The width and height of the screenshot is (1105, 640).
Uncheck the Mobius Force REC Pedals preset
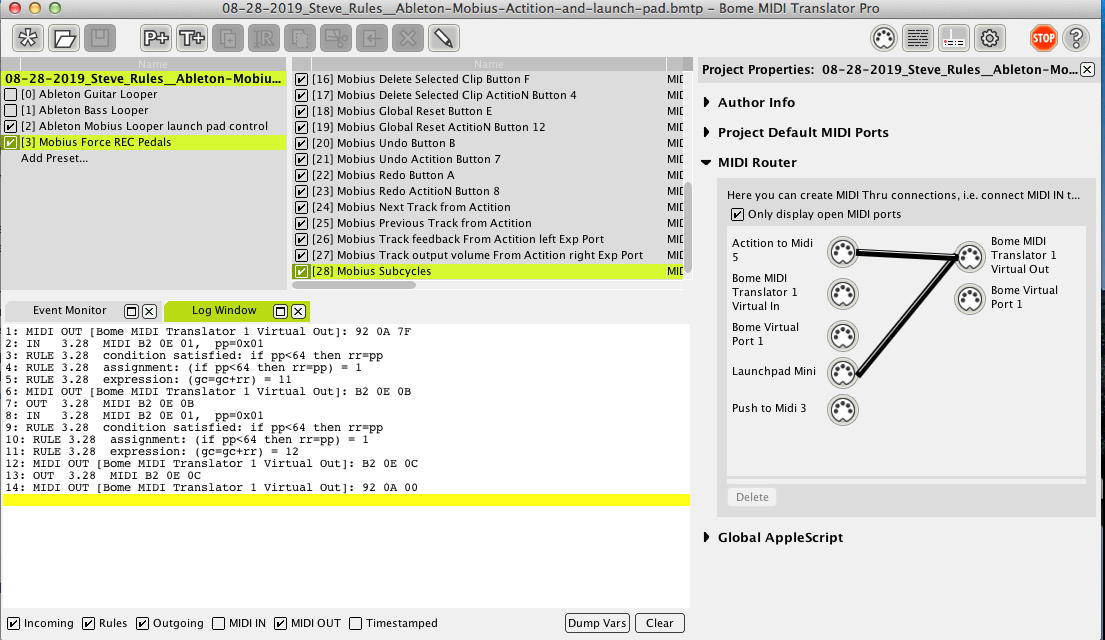click(11, 142)
